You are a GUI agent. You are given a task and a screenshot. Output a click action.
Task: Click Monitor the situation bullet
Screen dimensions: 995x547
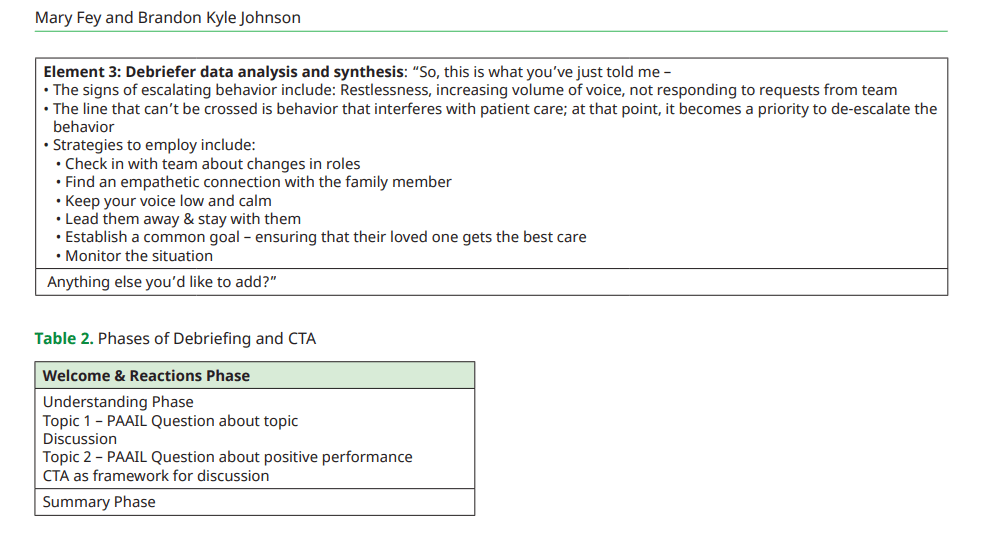(x=138, y=256)
